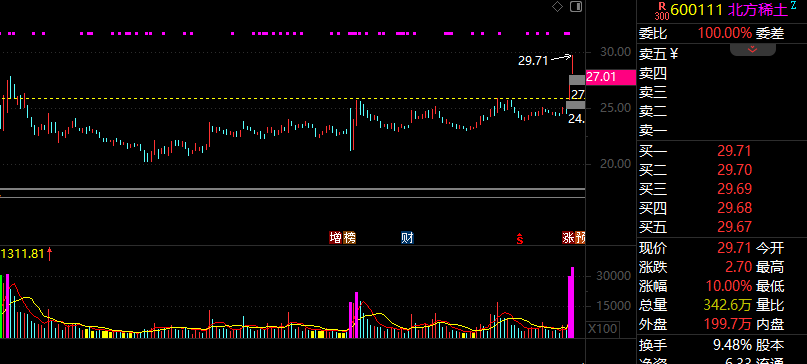Click the 现价 value 29.71
Image resolution: width=807 pixels, height=364 pixels.
tap(734, 248)
